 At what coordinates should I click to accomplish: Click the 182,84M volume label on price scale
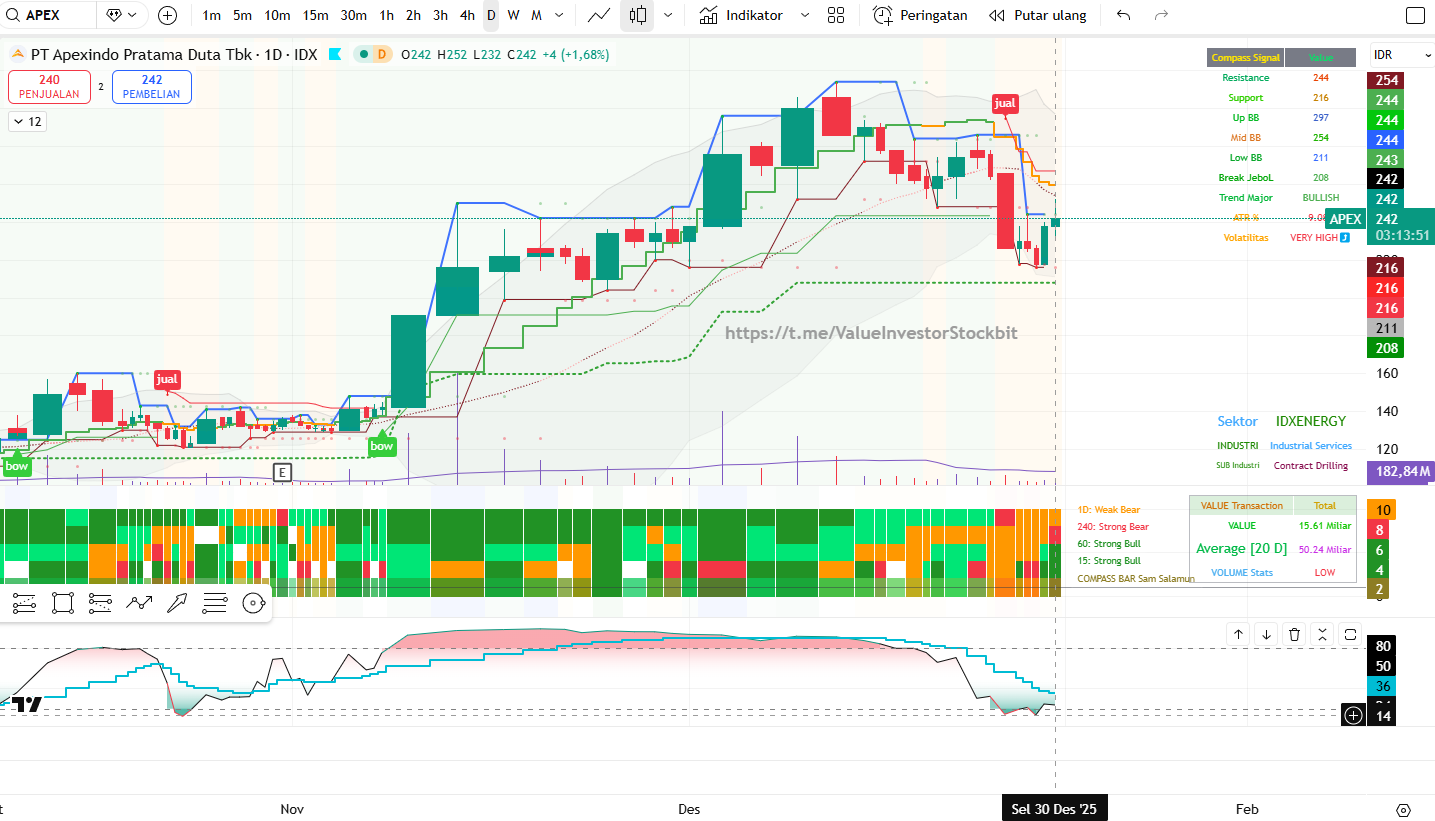pos(1400,471)
